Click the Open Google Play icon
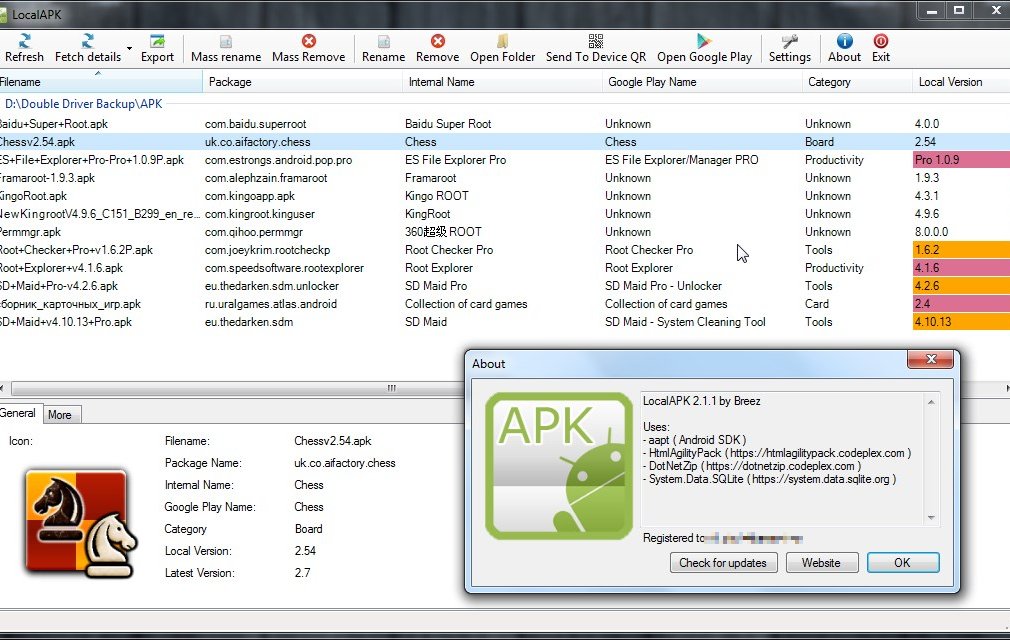The width and height of the screenshot is (1010, 640). [704, 41]
